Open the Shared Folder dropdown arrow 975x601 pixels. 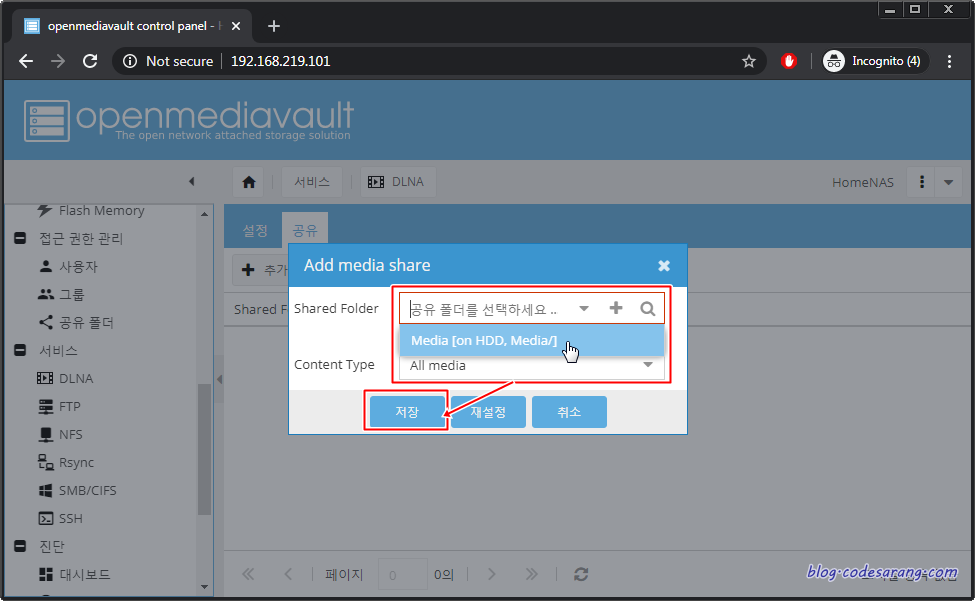(584, 309)
